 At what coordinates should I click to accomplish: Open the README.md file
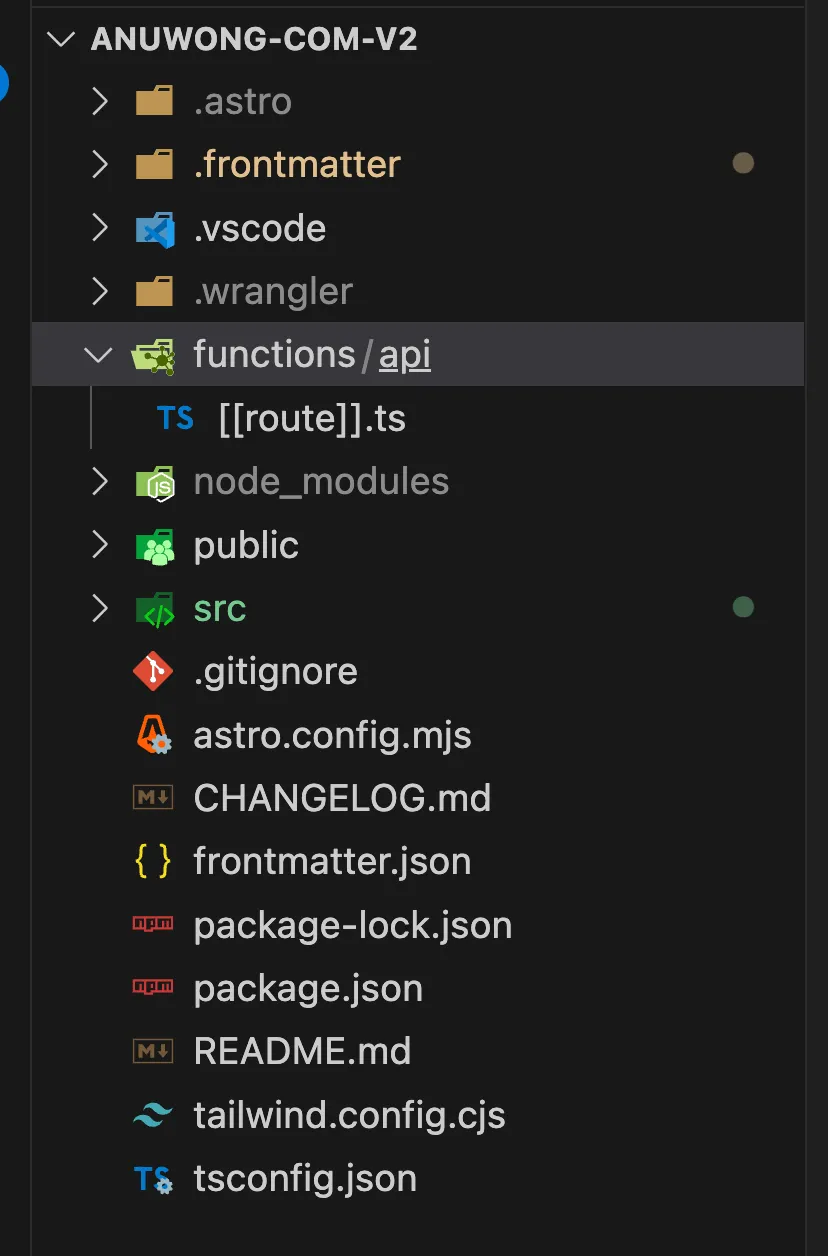pos(303,1051)
